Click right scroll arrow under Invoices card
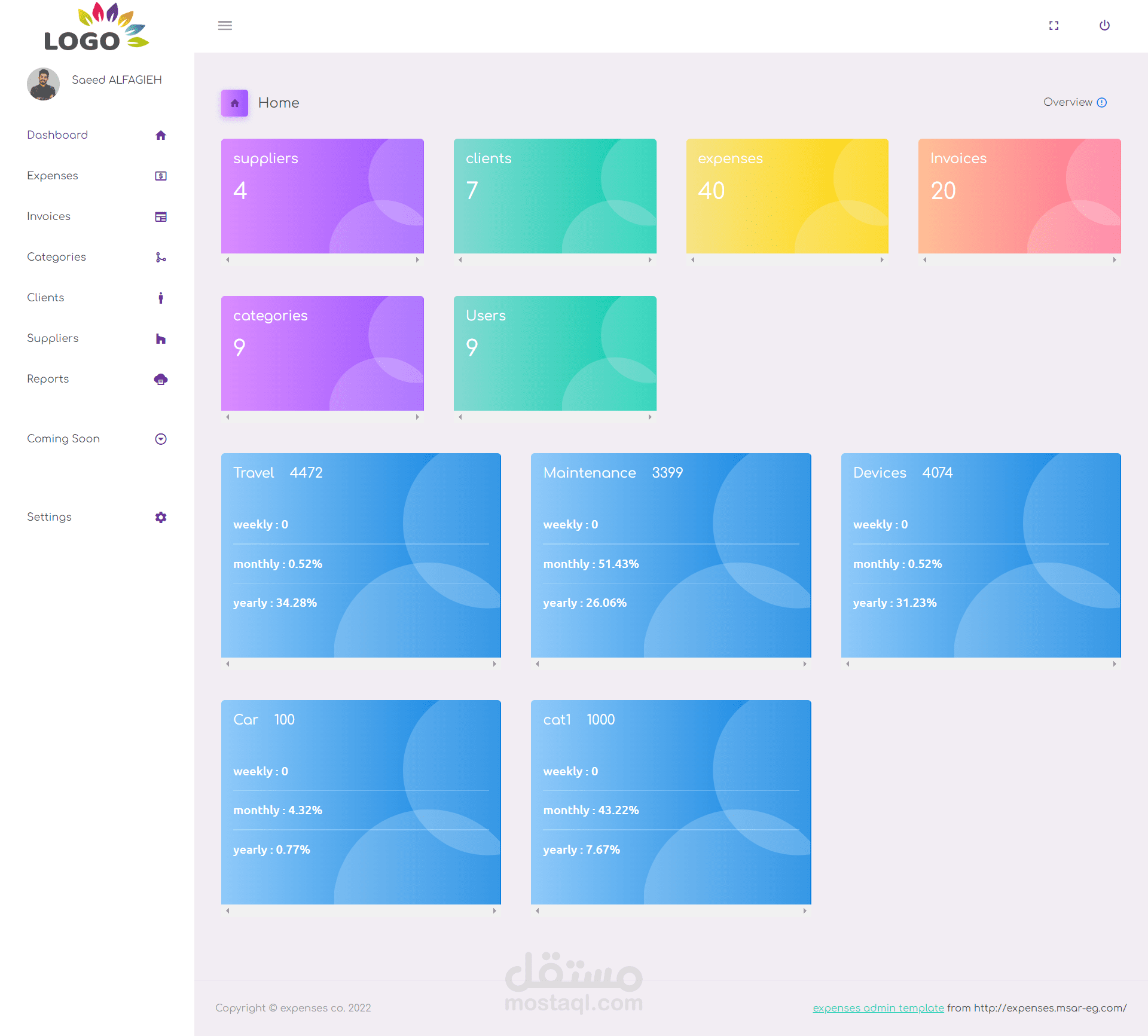The height and width of the screenshot is (1036, 1148). (1115, 260)
